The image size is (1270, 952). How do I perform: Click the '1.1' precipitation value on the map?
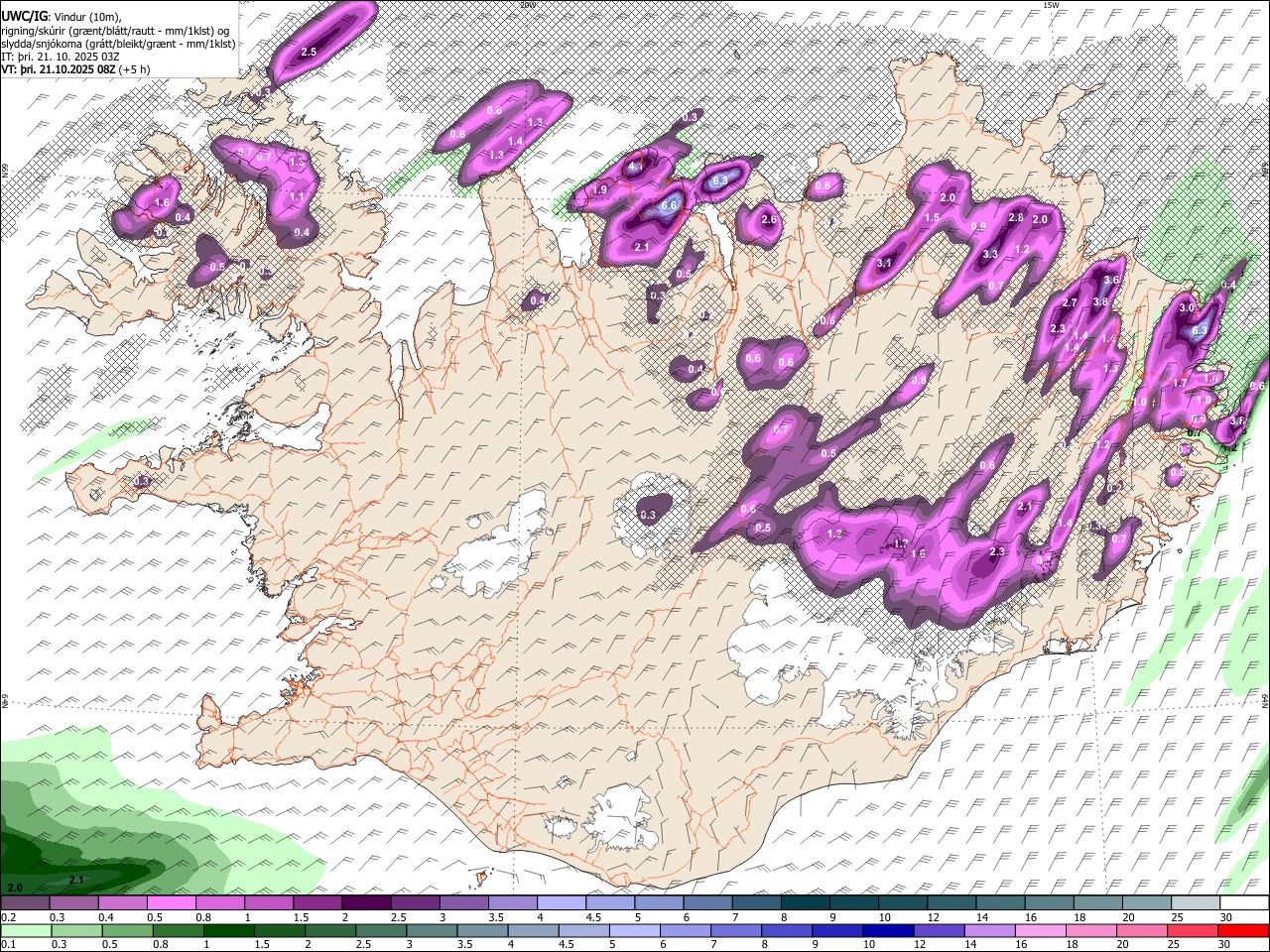(297, 197)
